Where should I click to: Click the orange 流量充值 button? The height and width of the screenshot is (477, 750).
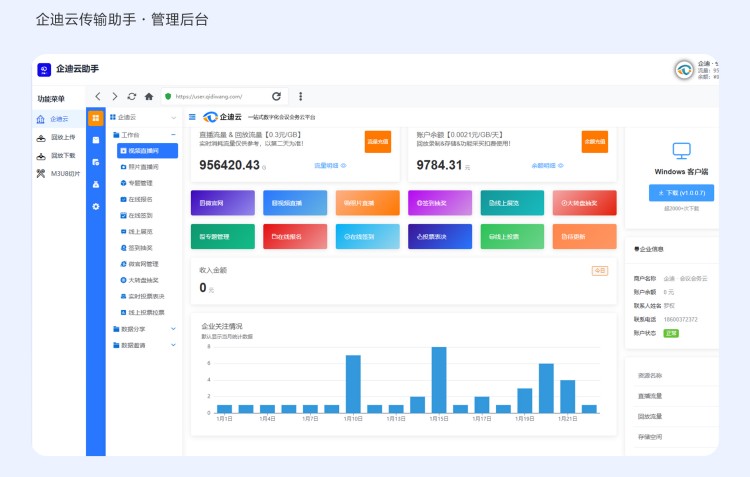(x=377, y=142)
